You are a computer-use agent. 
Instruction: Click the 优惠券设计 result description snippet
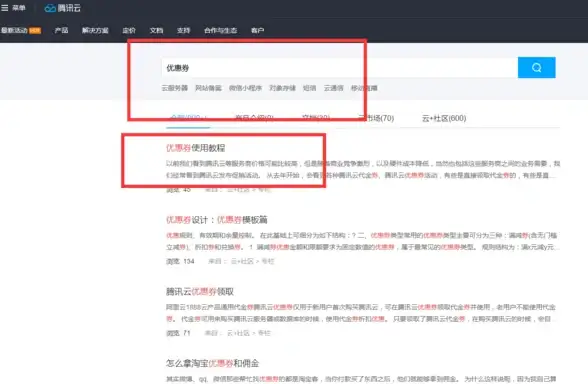coord(363,241)
